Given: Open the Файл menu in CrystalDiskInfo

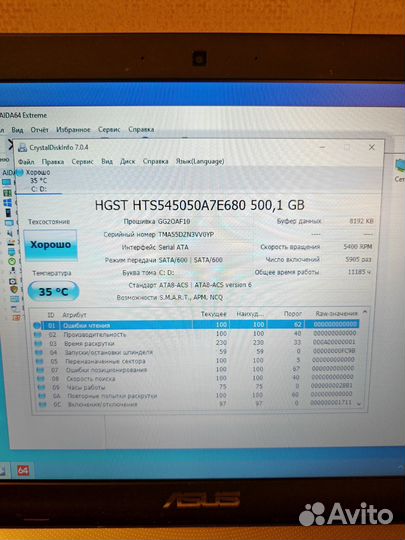Looking at the screenshot, I should (26, 161).
